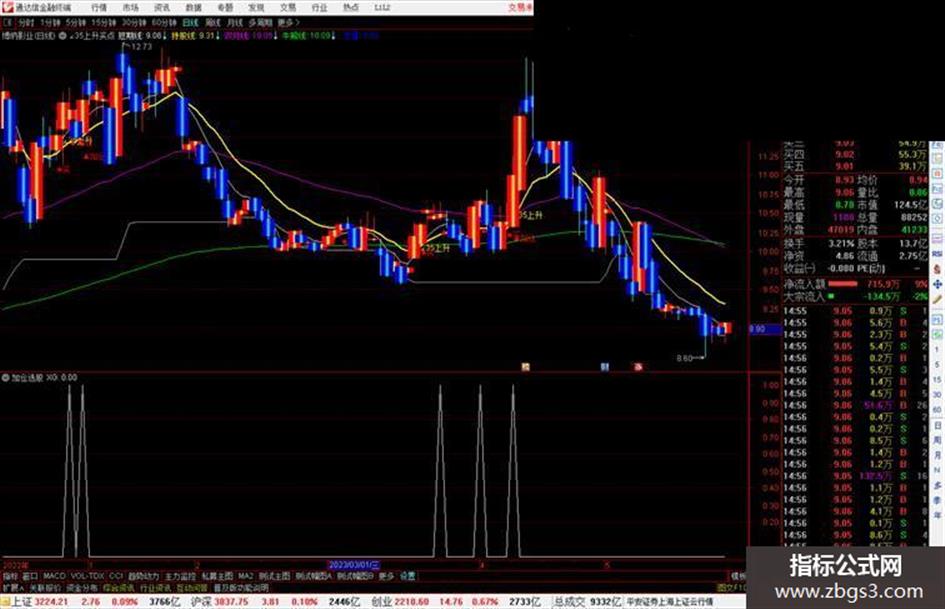Click the 设置 button in indicator bar
Image resolution: width=945 pixels, height=609 pixels.
pyautogui.click(x=407, y=577)
